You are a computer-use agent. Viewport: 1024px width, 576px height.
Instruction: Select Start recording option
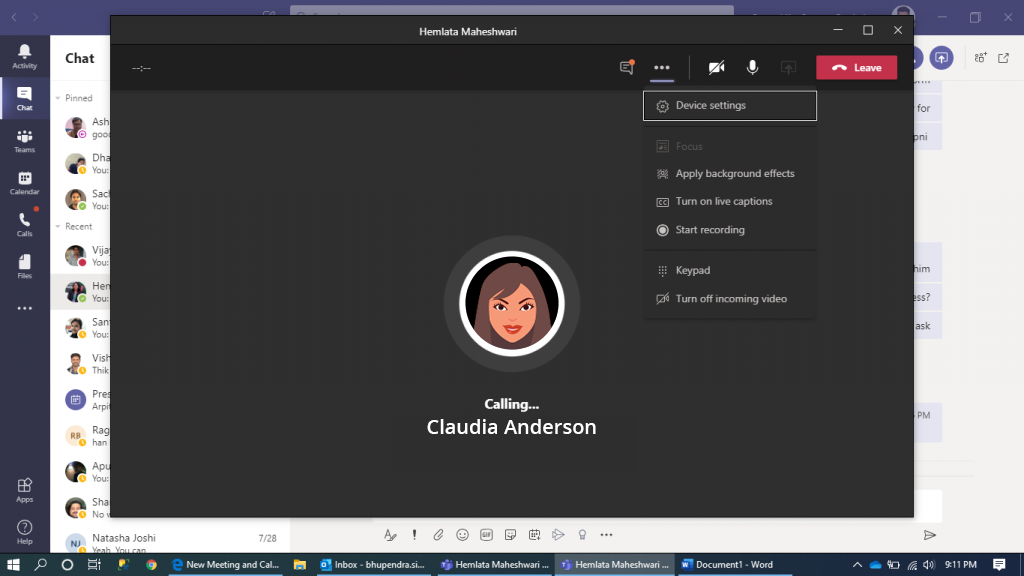point(709,230)
